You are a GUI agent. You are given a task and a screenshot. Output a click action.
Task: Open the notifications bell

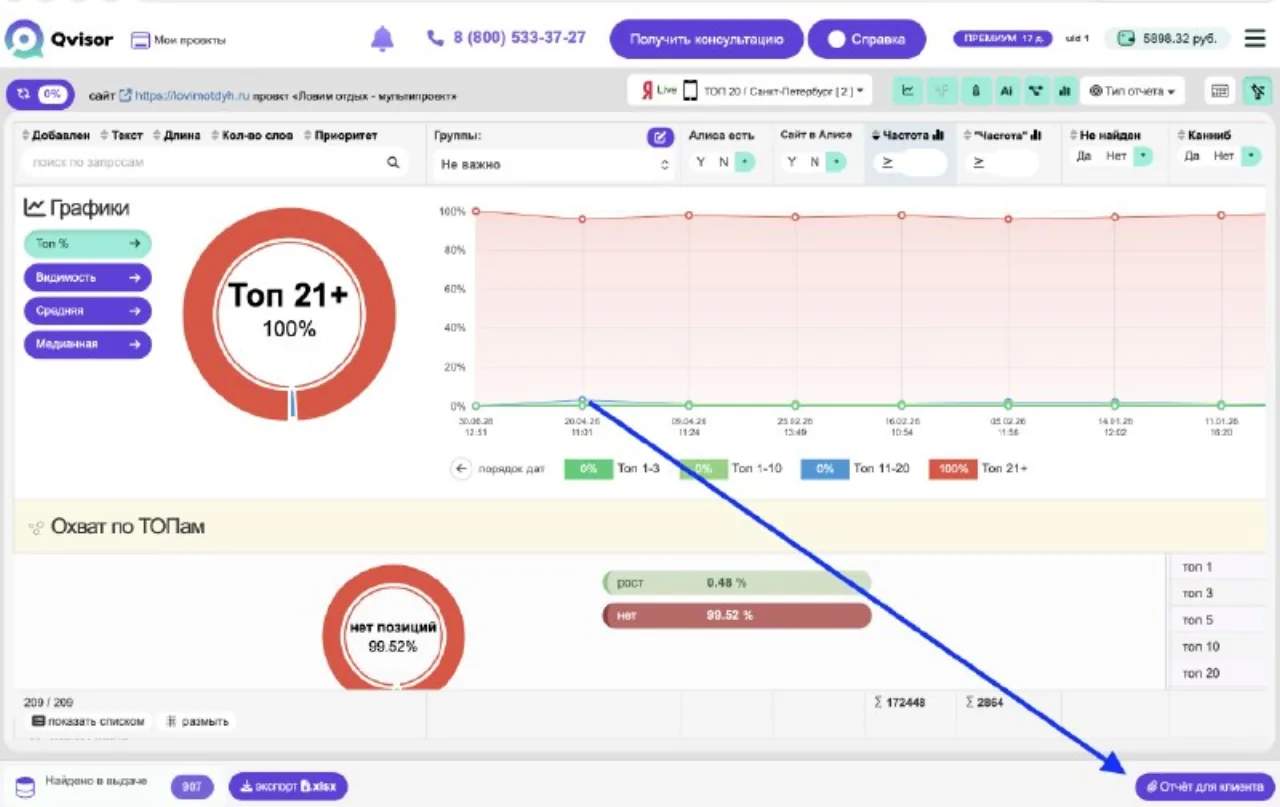point(382,39)
